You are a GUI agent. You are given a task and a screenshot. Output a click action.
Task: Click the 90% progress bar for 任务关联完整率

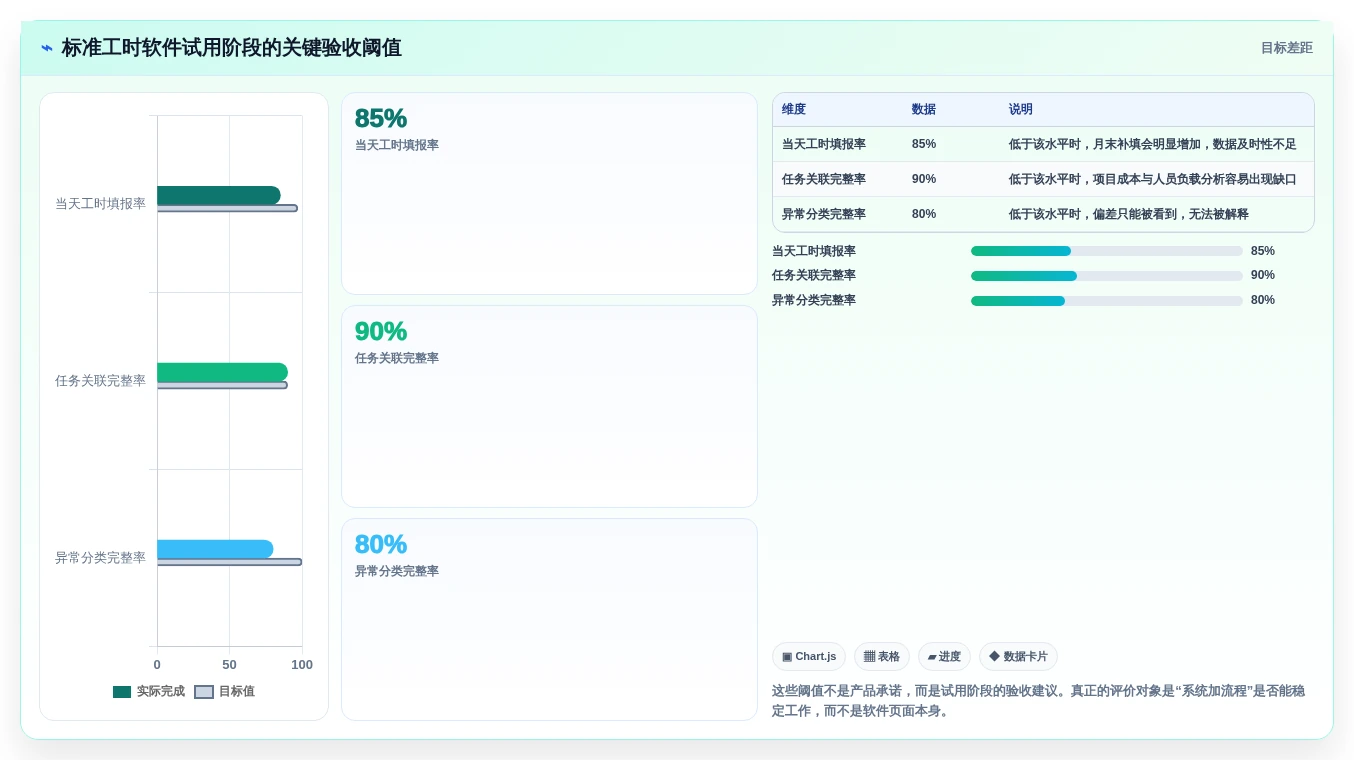pyautogui.click(x=1107, y=276)
